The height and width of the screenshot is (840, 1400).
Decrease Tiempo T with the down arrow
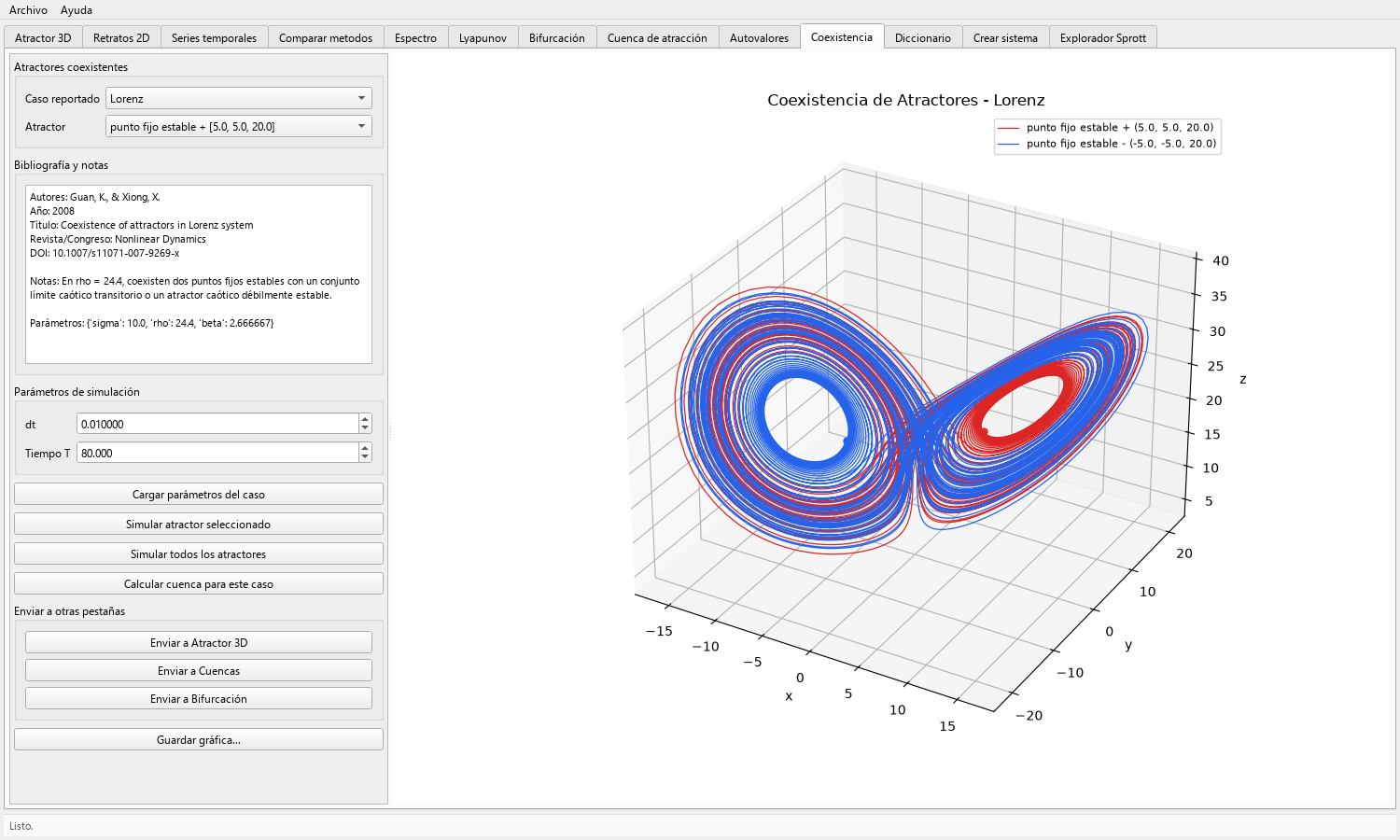365,457
